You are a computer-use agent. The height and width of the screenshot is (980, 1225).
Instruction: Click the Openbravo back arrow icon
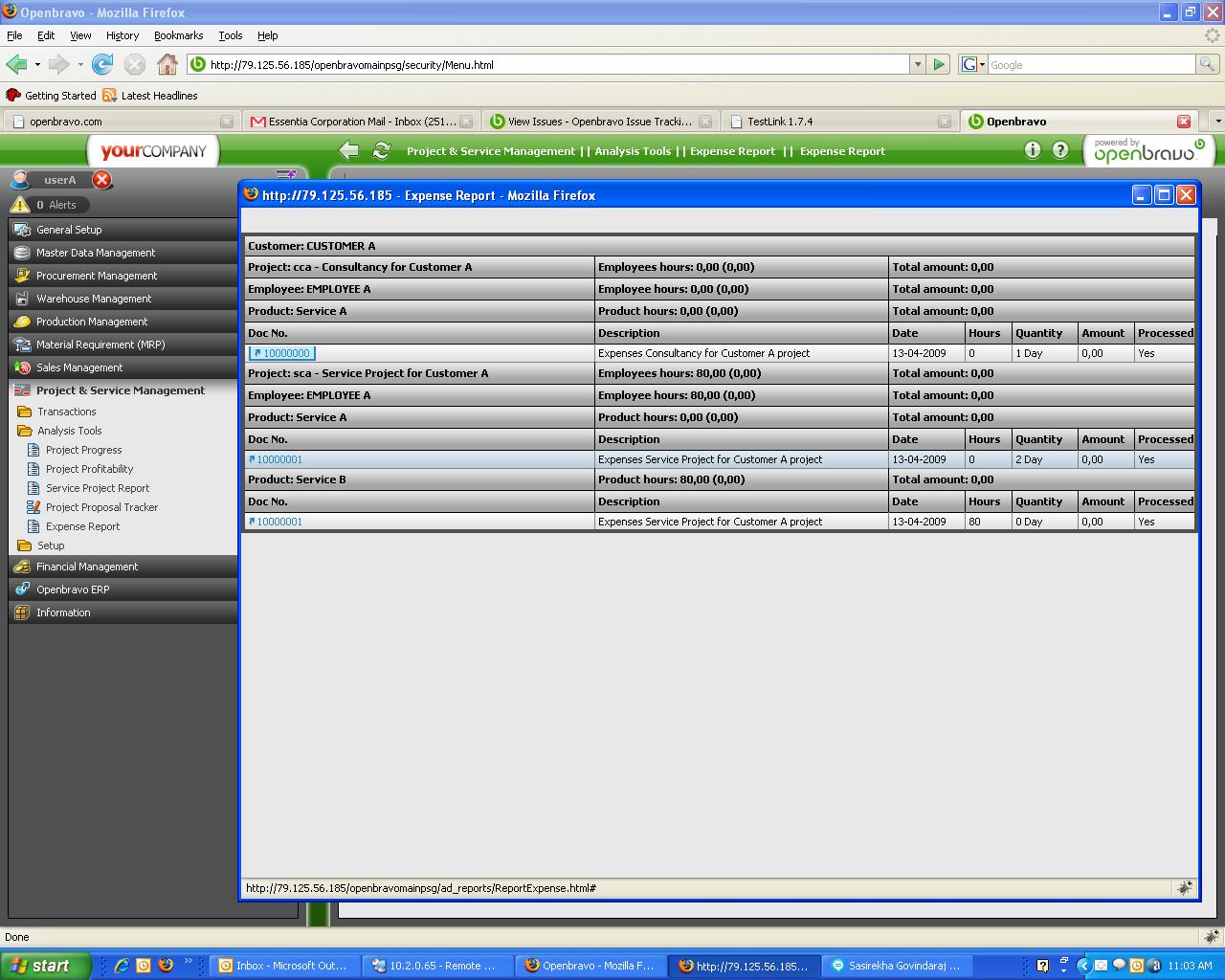349,150
